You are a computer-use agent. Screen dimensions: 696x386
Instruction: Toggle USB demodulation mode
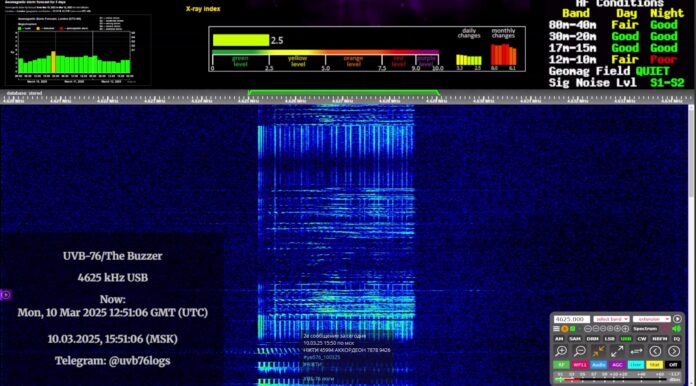626,339
